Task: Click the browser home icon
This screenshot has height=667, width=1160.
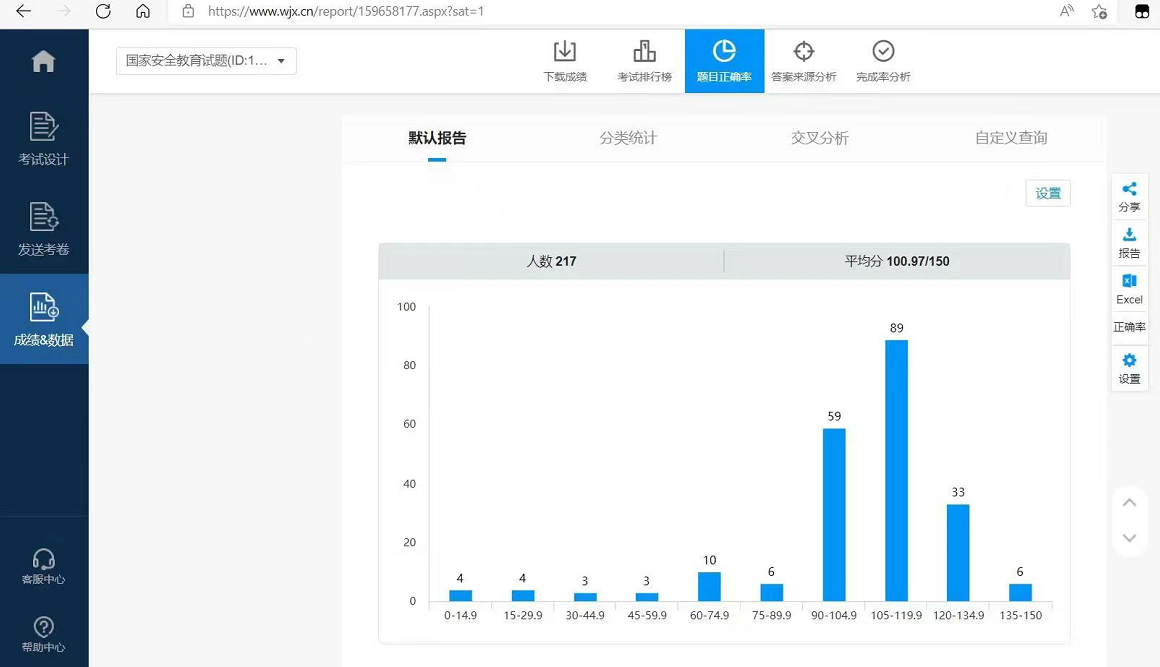Action: [x=143, y=11]
